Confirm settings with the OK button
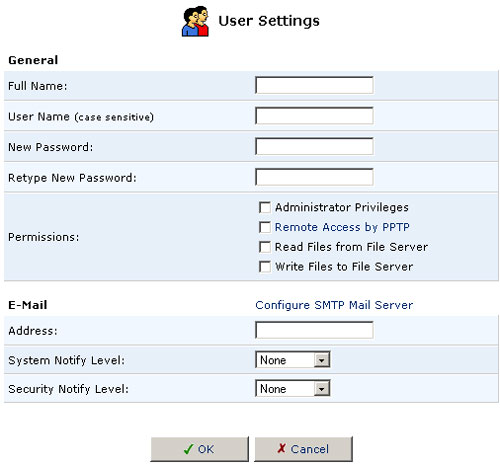Screen dimensions: 500x465 point(200,449)
